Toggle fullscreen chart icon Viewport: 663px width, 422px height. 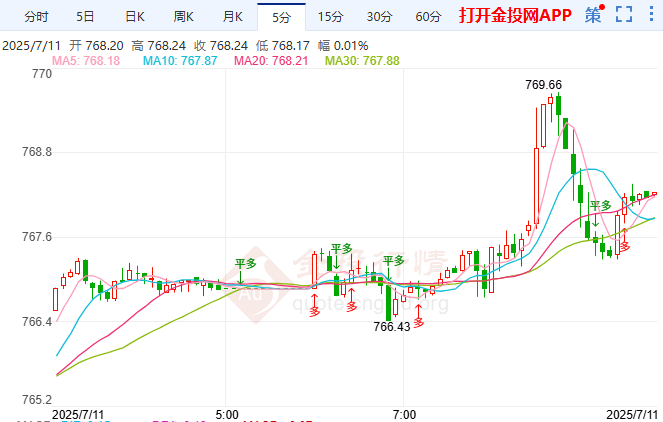point(624,14)
